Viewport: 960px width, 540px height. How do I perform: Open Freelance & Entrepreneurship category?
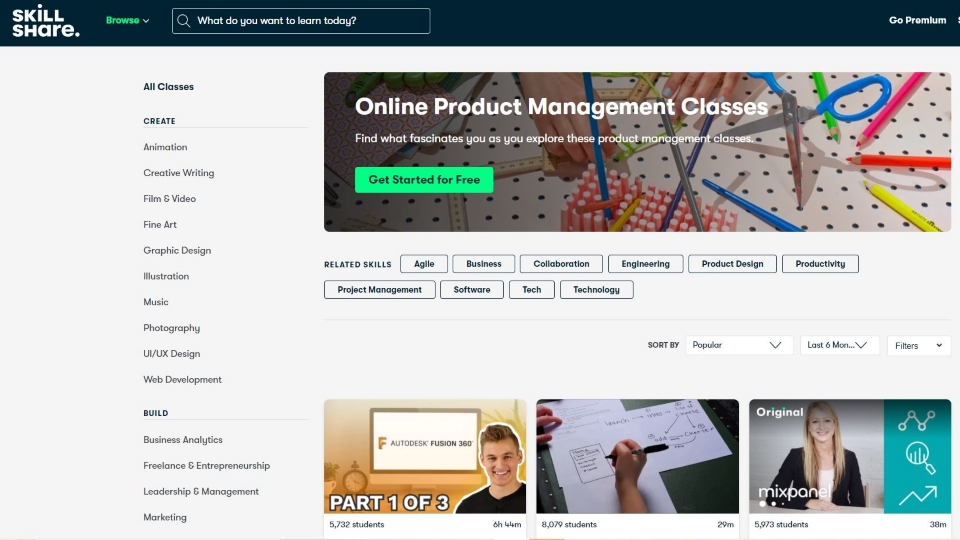tap(206, 465)
